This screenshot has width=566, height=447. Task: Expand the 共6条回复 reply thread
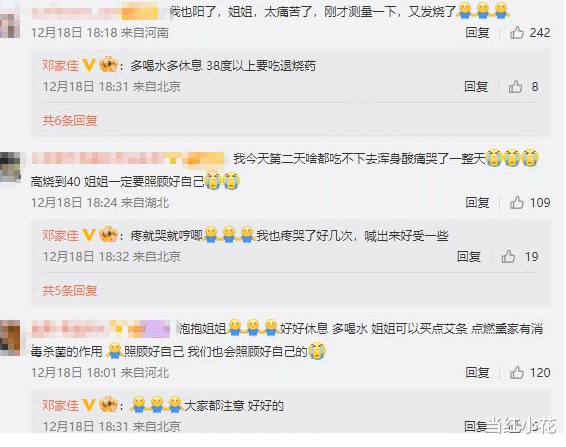[70, 120]
